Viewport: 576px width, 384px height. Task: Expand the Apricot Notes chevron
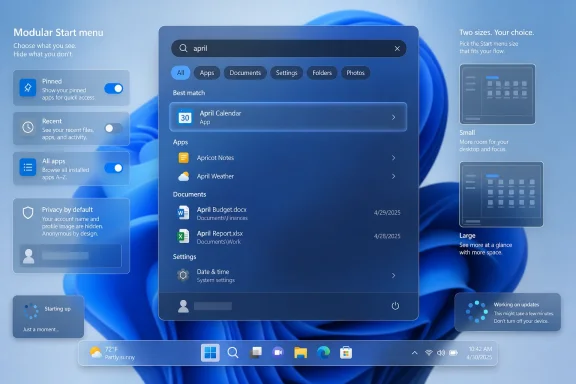tap(393, 158)
